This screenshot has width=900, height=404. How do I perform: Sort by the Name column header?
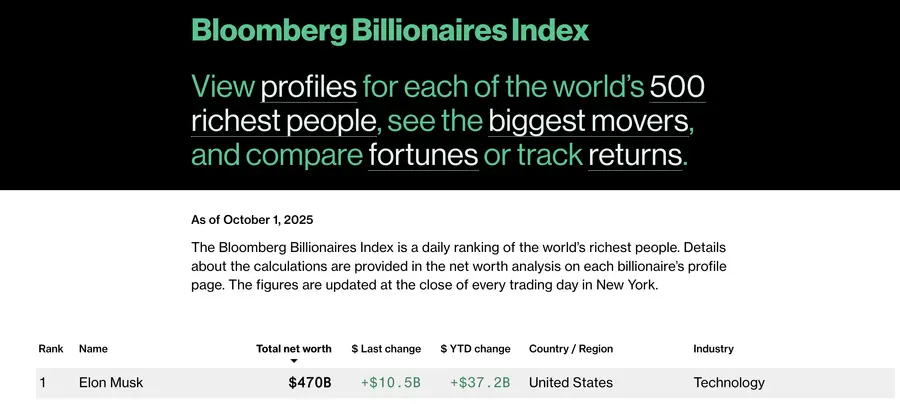(93, 349)
